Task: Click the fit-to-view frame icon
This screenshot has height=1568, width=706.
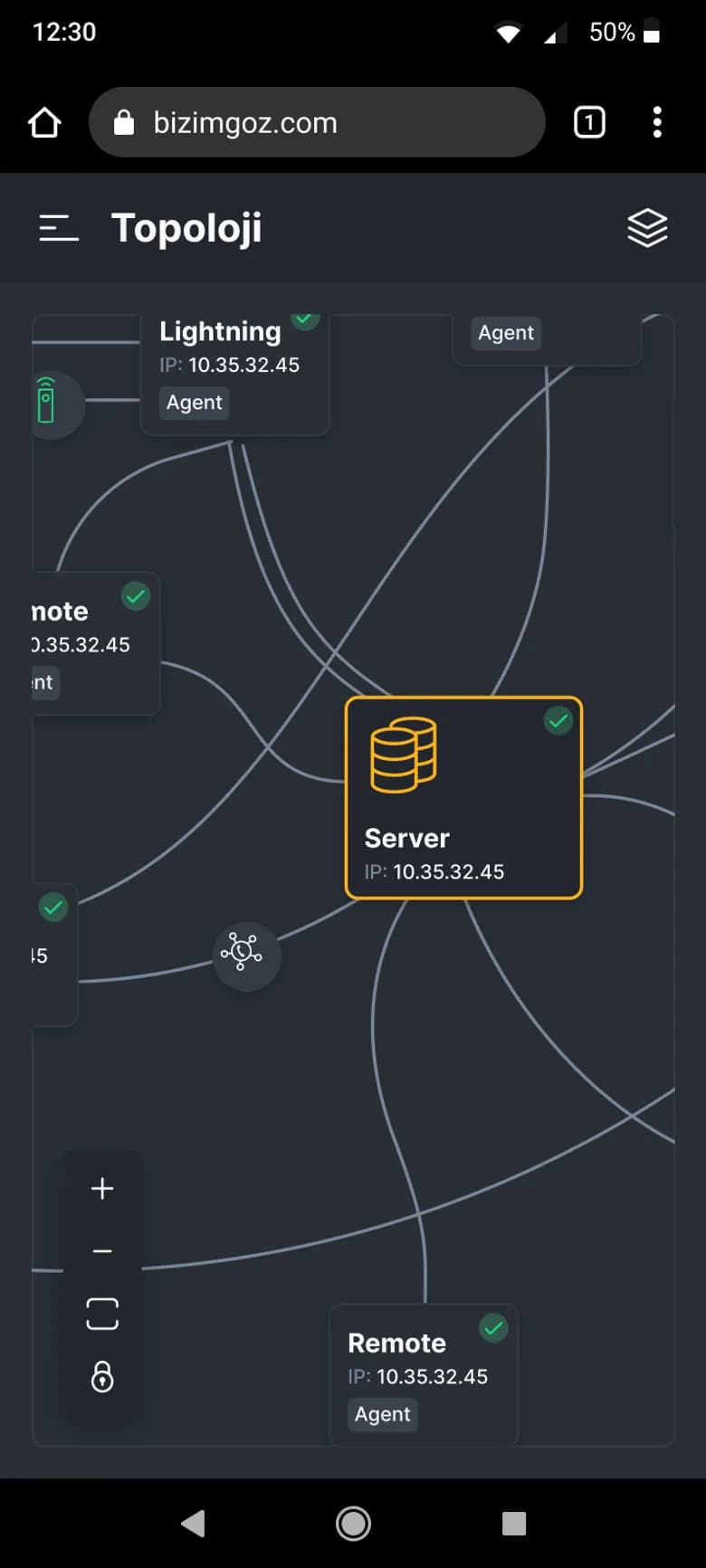Action: pyautogui.click(x=102, y=1314)
